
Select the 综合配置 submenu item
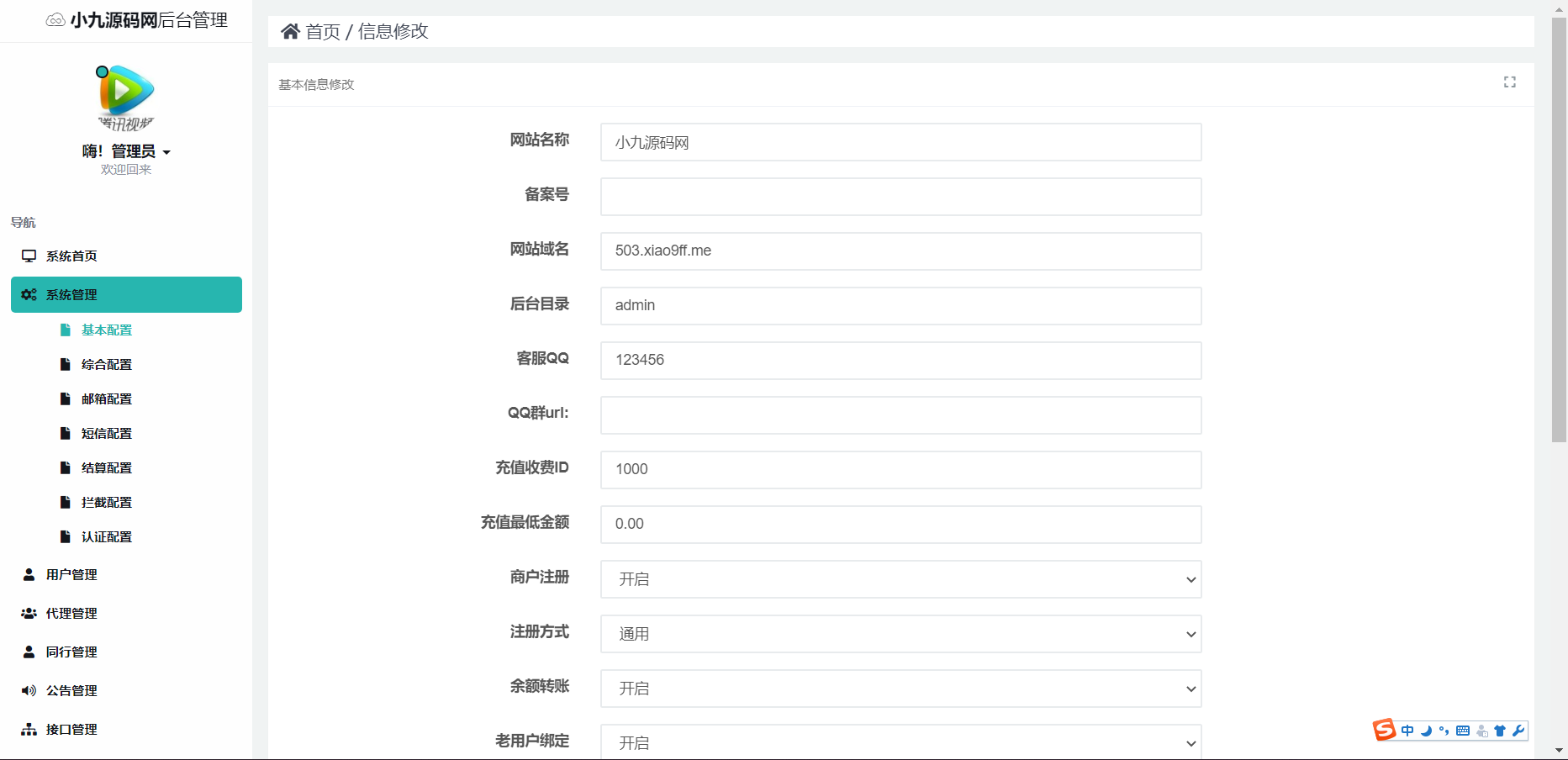tap(107, 364)
